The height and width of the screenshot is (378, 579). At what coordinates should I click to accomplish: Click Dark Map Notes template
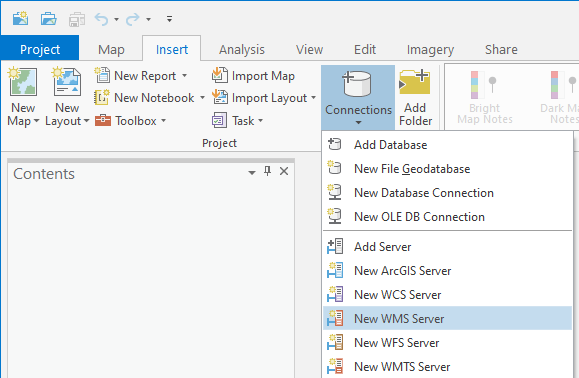559,97
